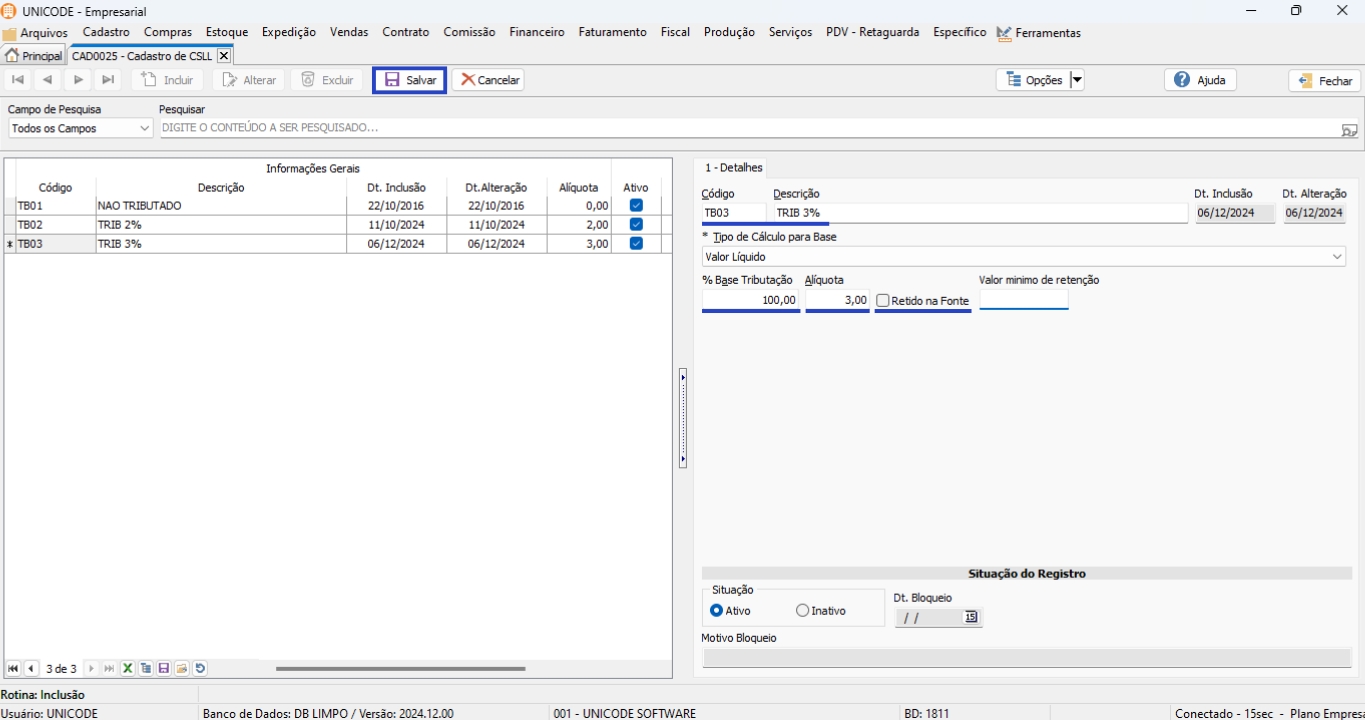
Task: Select the Inativo radio button
Action: coord(803,611)
